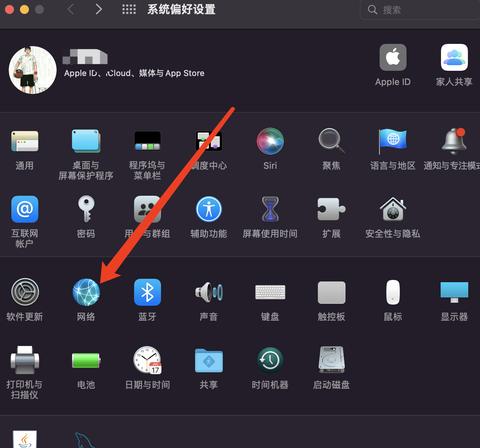Open the Java preference pane icon
The height and width of the screenshot is (448, 480).
25,439
